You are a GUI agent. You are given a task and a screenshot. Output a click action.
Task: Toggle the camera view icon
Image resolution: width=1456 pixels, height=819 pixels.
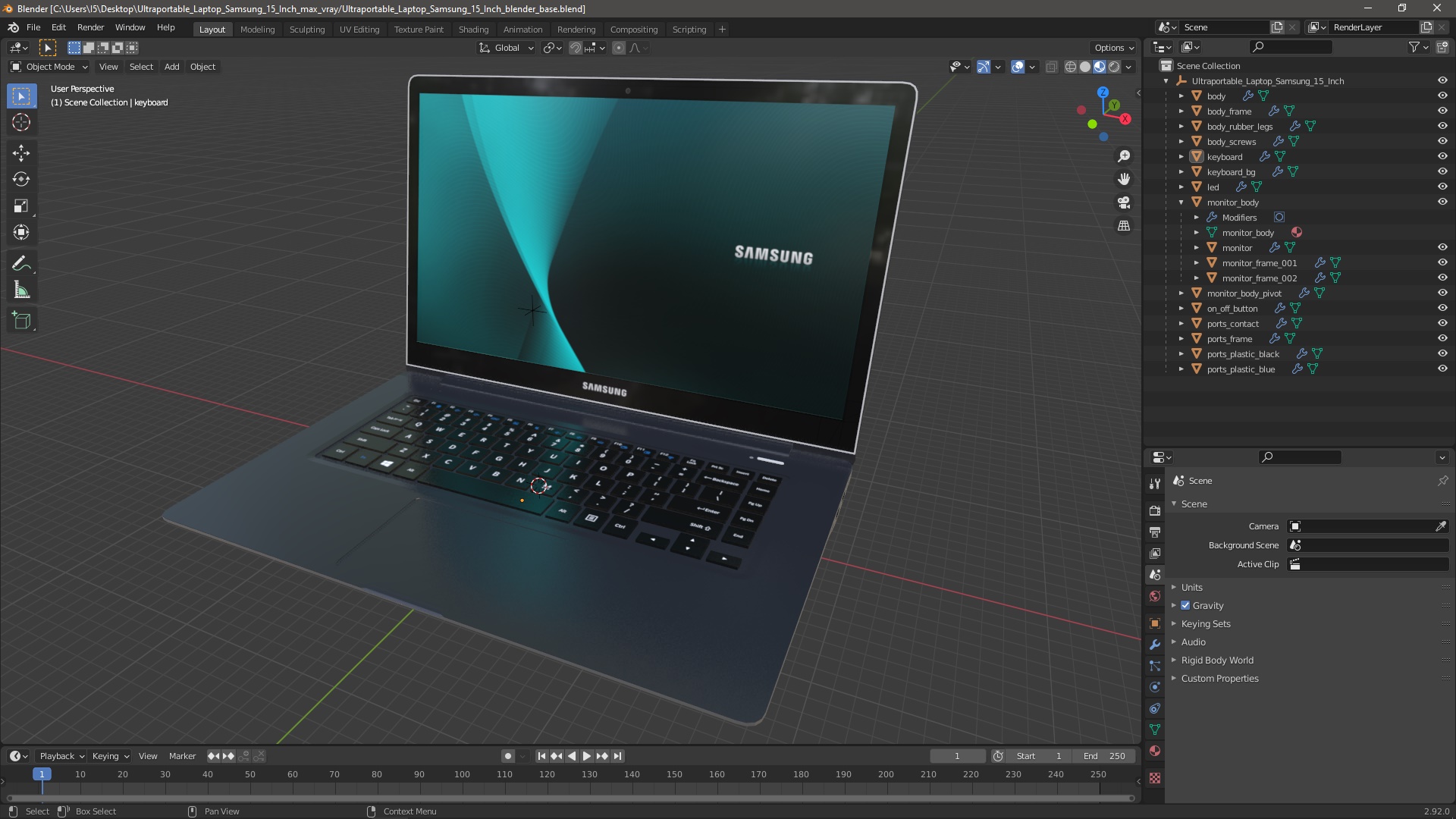[x=1124, y=202]
